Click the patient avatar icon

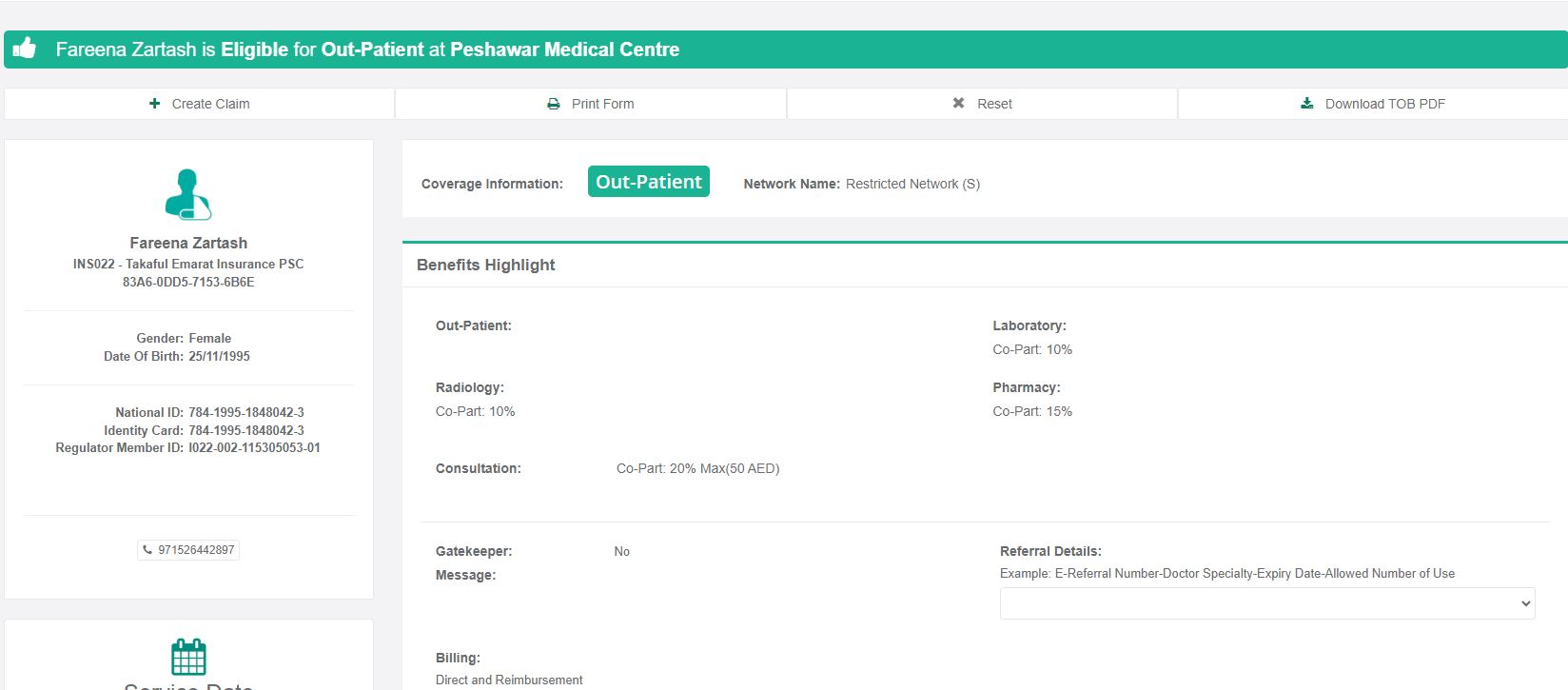(188, 194)
